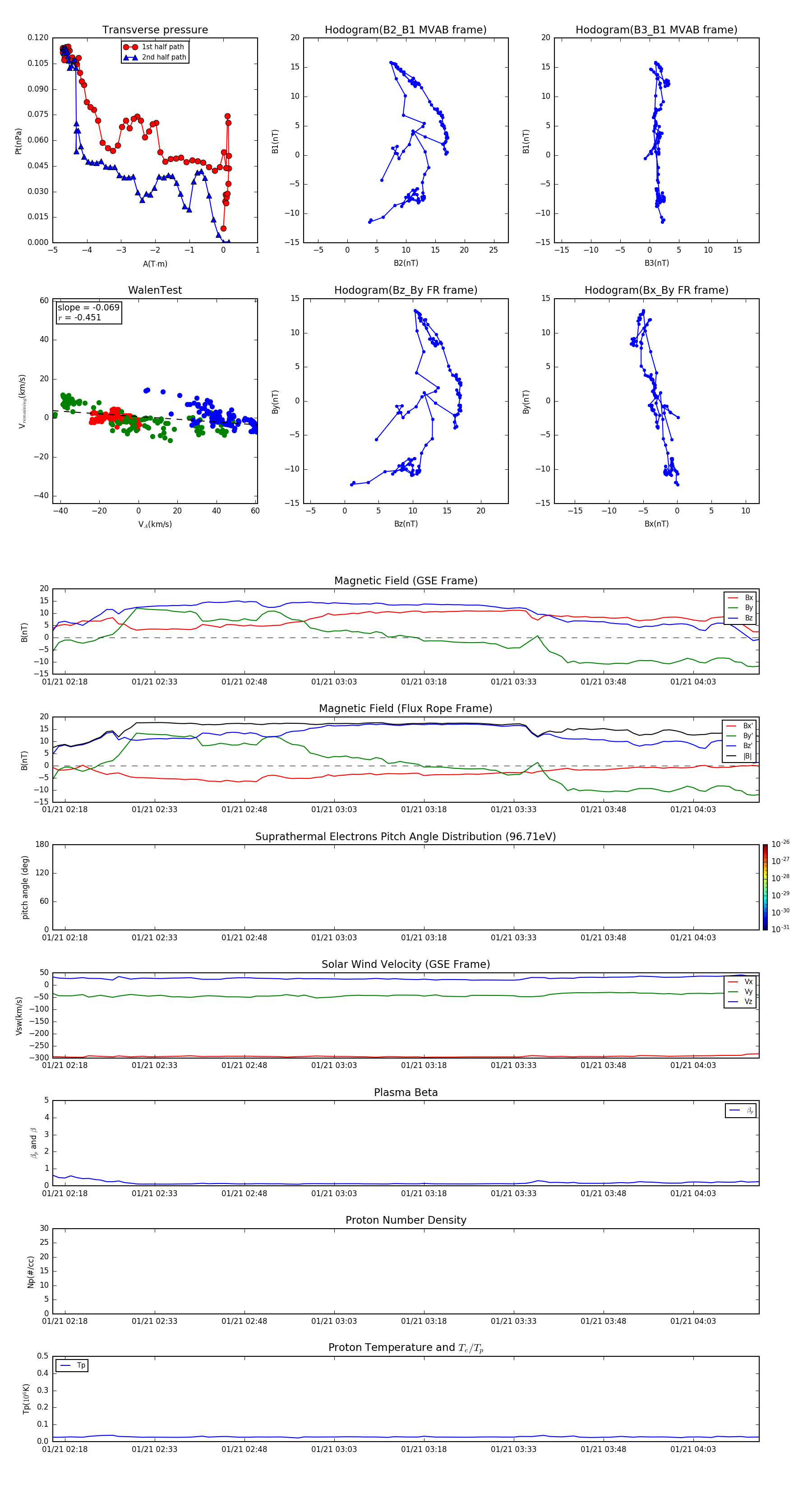The image size is (812, 1489).
Task: Click the By entry in the GSE magnetic field legend
Action: pyautogui.click(x=740, y=608)
